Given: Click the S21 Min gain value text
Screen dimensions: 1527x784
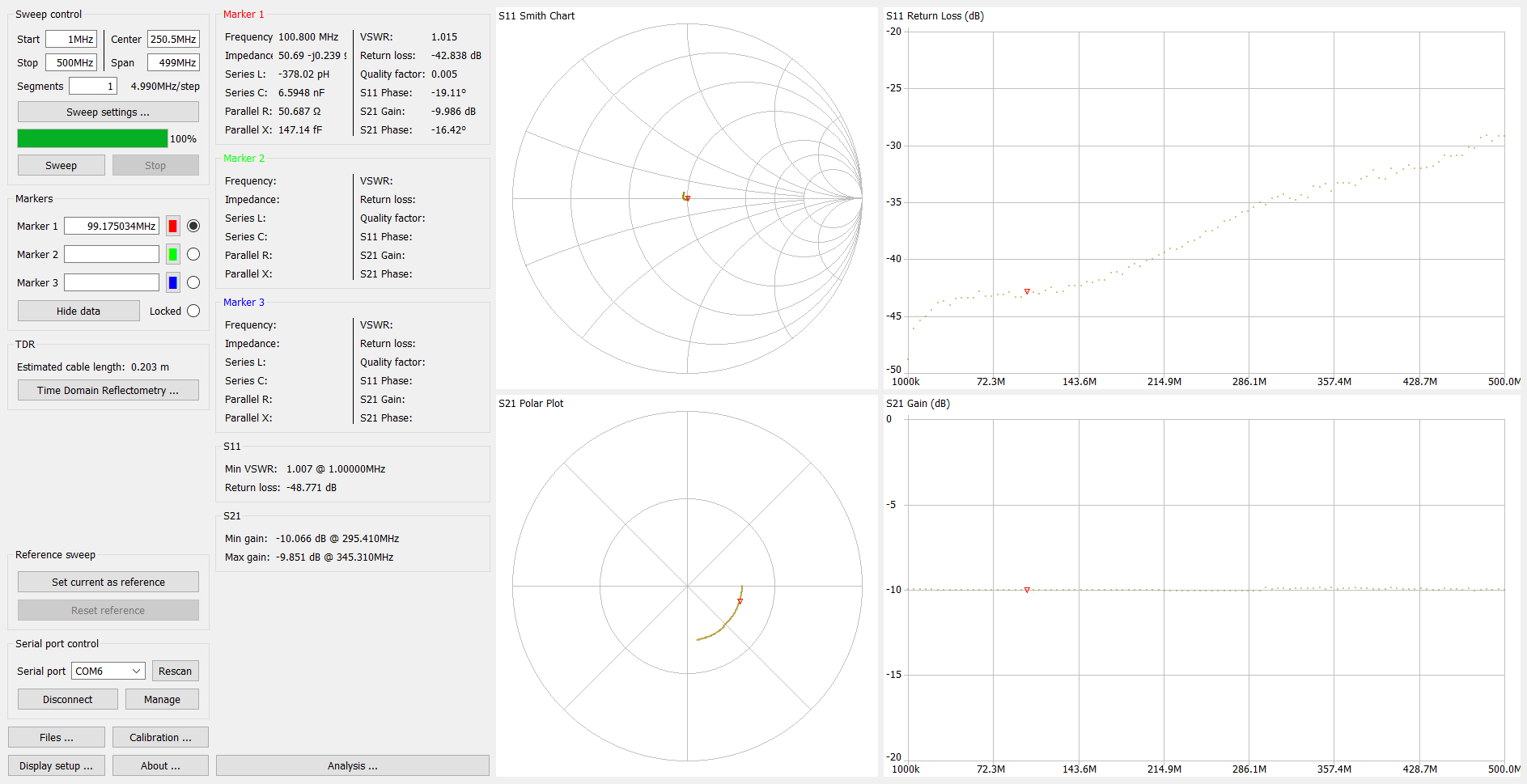Looking at the screenshot, I should [337, 538].
